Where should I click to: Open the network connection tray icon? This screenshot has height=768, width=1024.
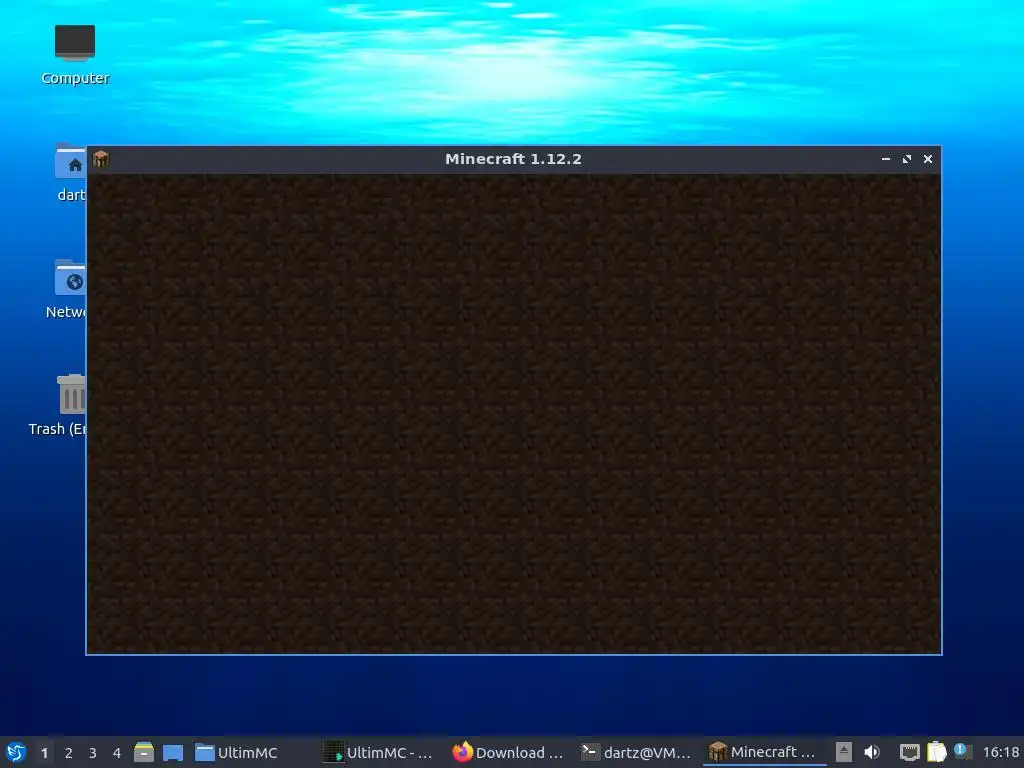tap(909, 752)
